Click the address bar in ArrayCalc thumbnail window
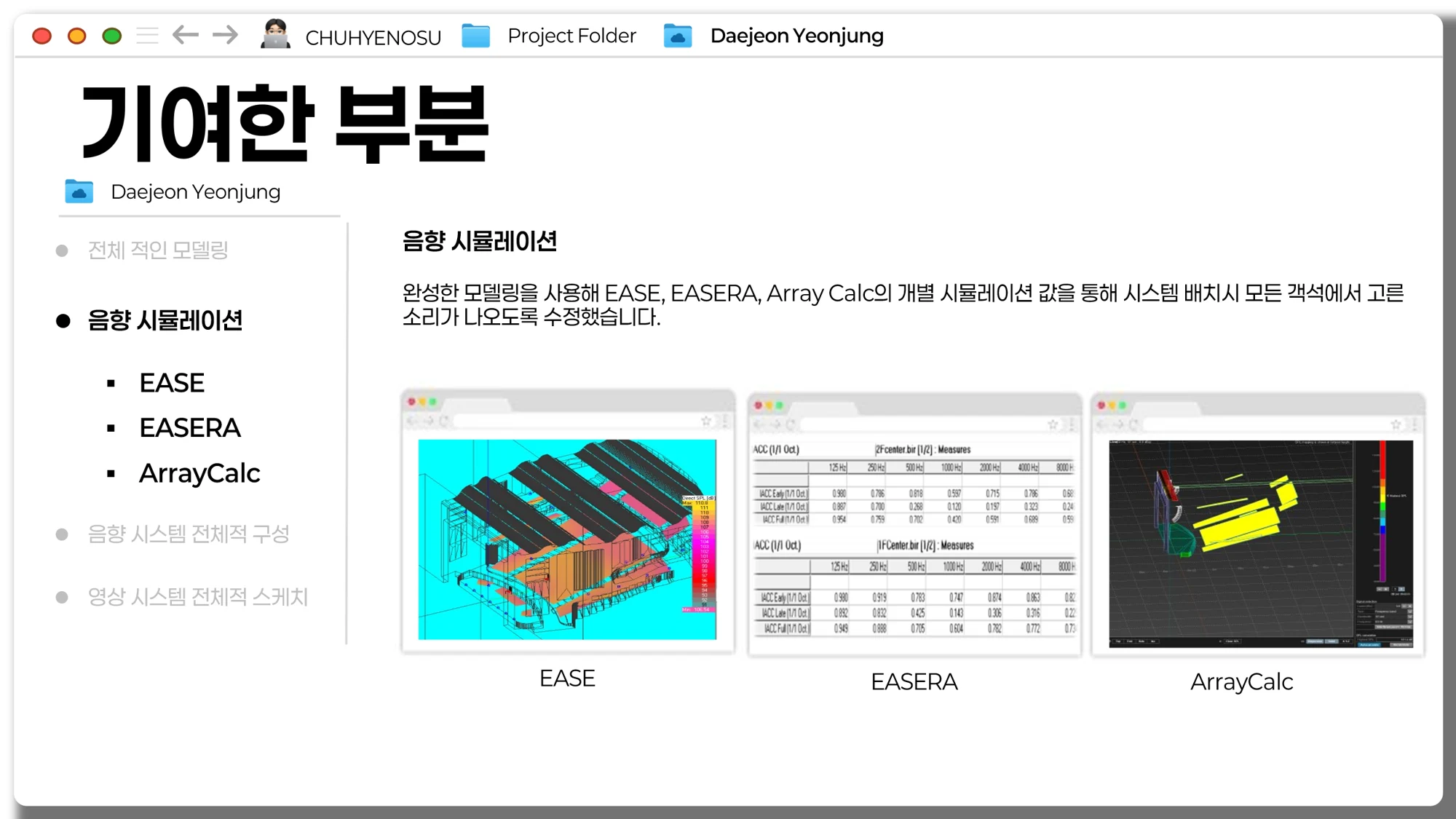Viewport: 1456px width, 819px height. [1265, 424]
